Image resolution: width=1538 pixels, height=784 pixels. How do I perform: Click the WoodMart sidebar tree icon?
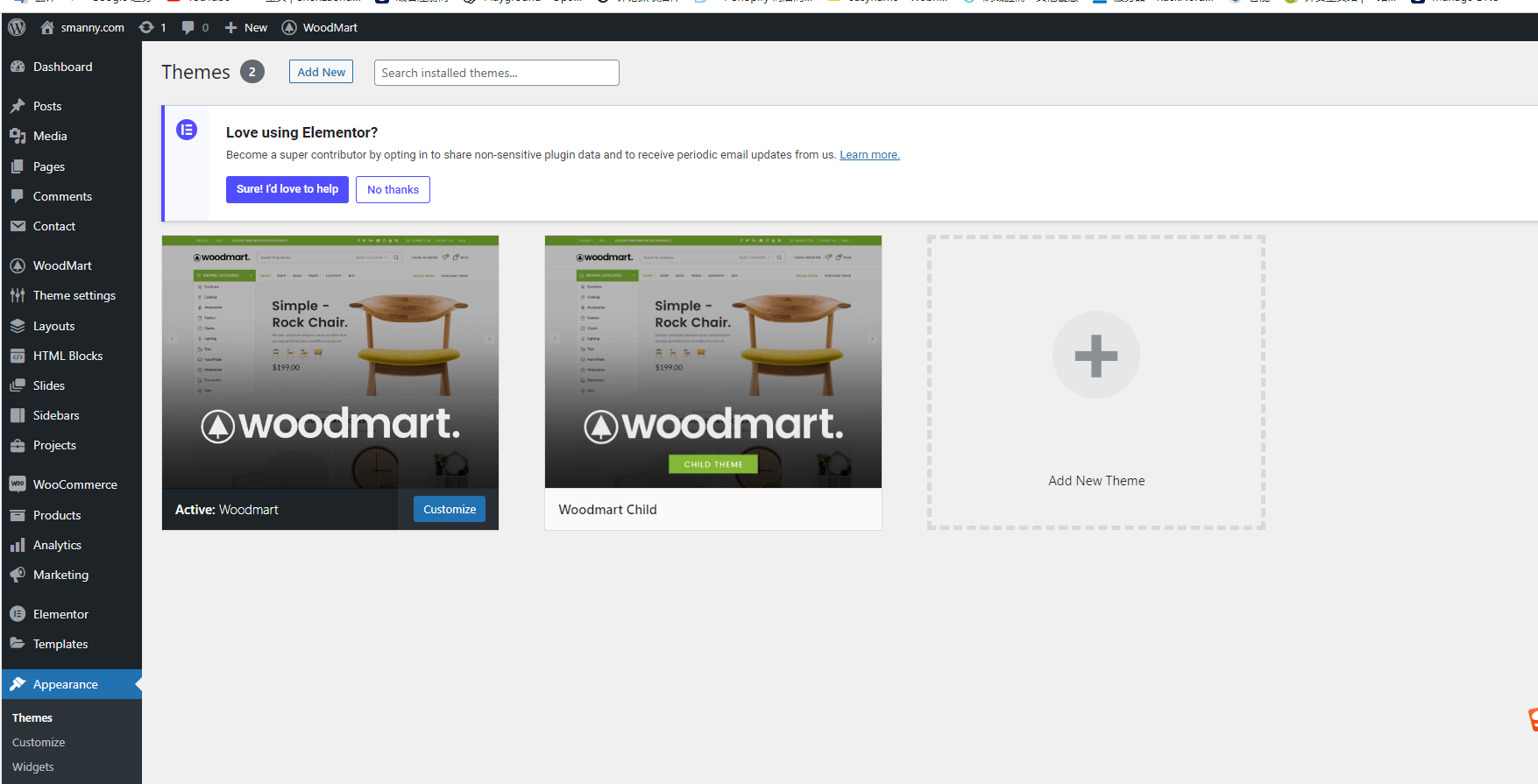pyautogui.click(x=18, y=265)
